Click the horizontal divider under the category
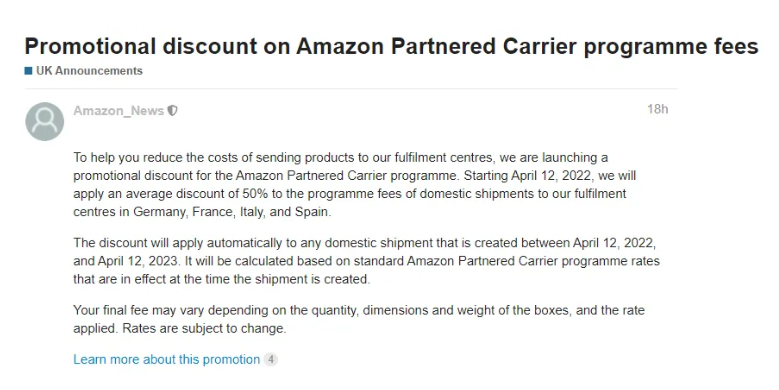This screenshot has width=779, height=390. (351, 89)
